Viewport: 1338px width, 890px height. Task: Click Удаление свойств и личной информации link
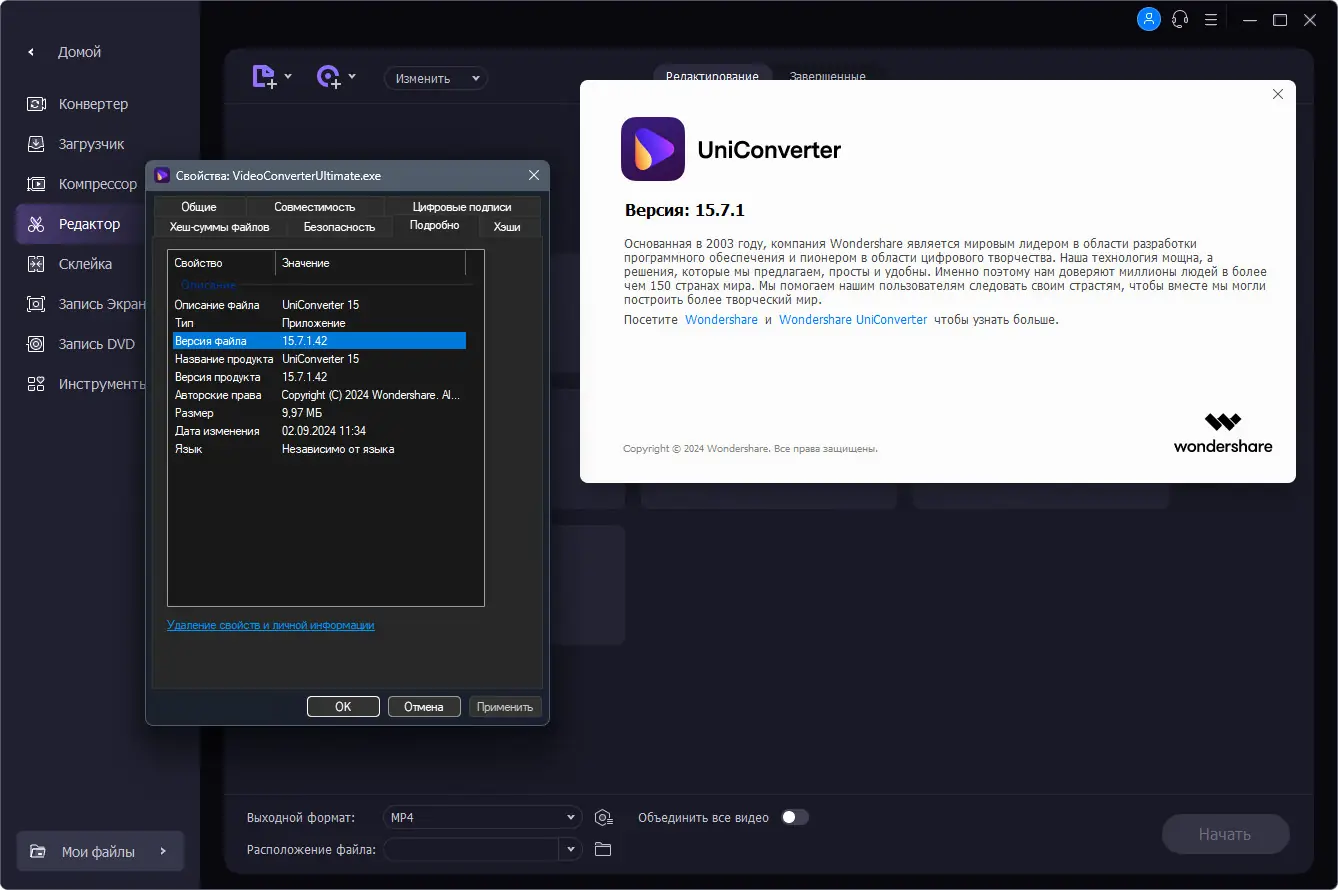(x=271, y=625)
